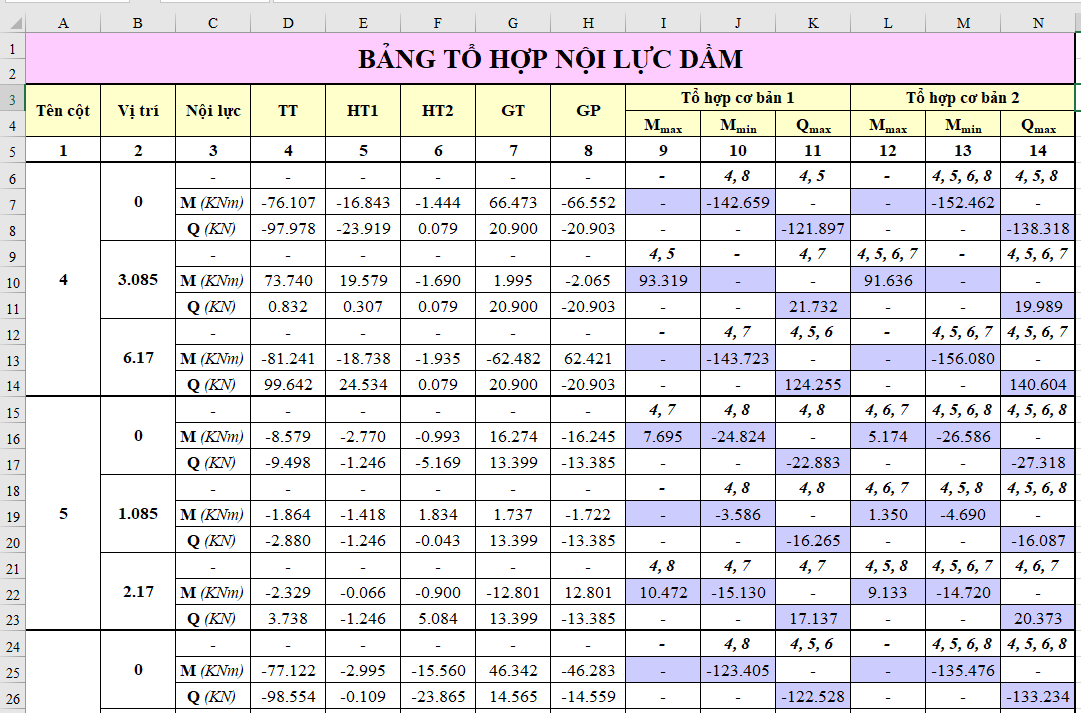The height and width of the screenshot is (713, 1081).
Task: Select cell with value 124.255
Action: pos(813,384)
